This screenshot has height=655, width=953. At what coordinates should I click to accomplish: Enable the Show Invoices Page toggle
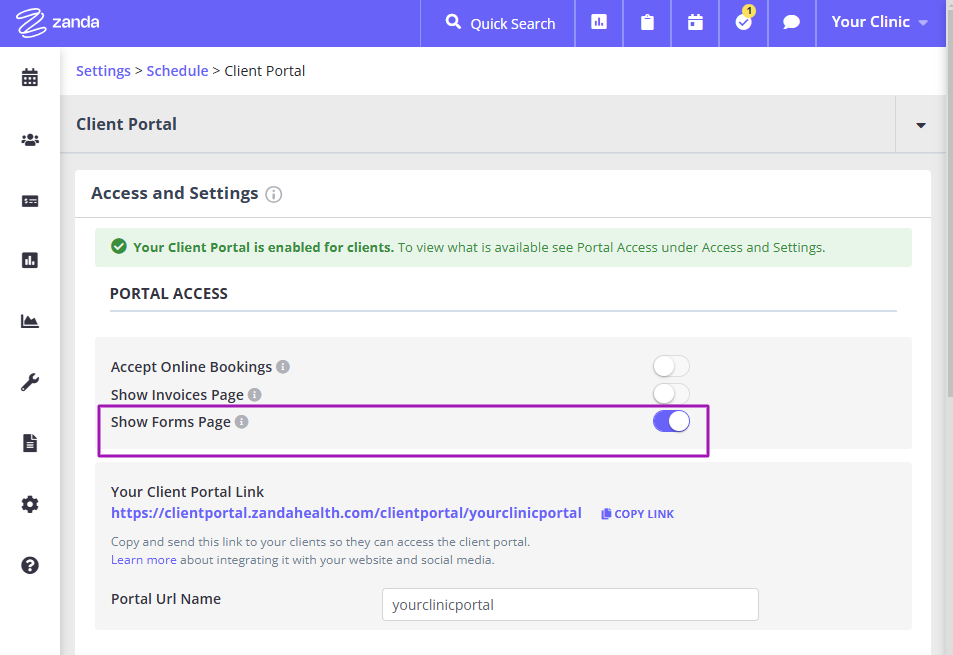670,394
